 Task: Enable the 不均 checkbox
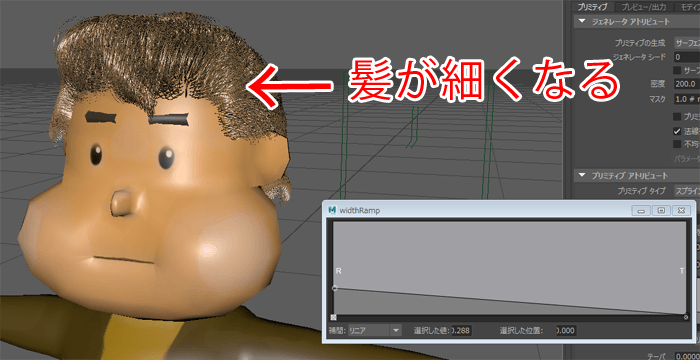[677, 144]
